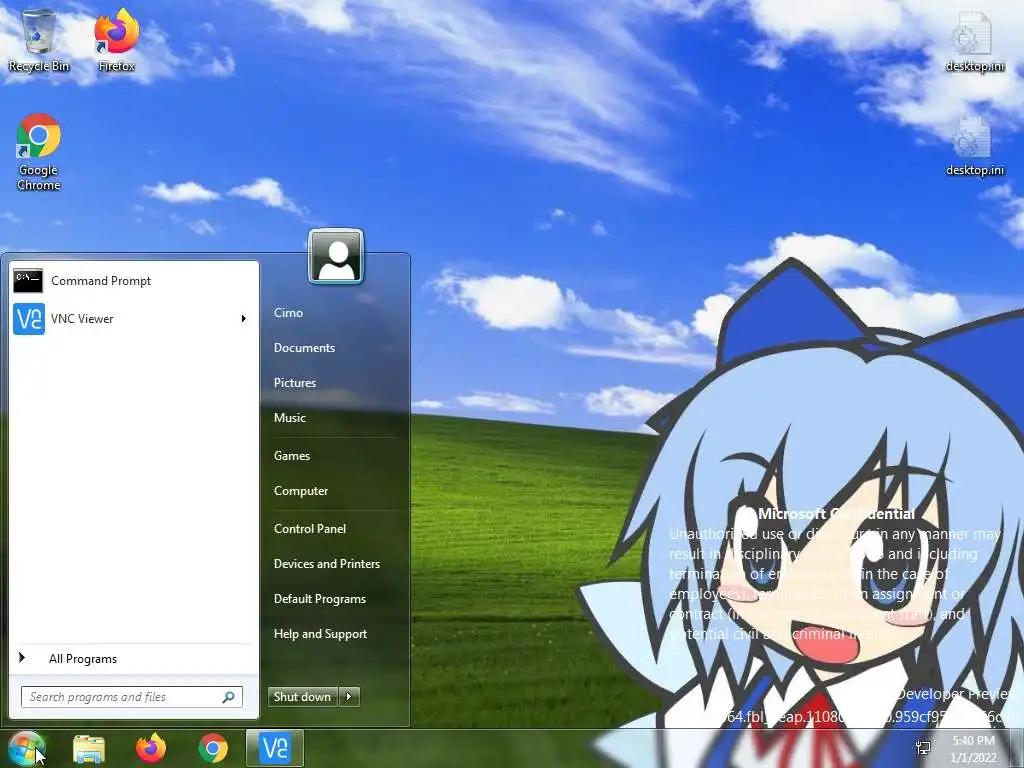
Task: Click the network tray icon
Action: click(x=923, y=748)
